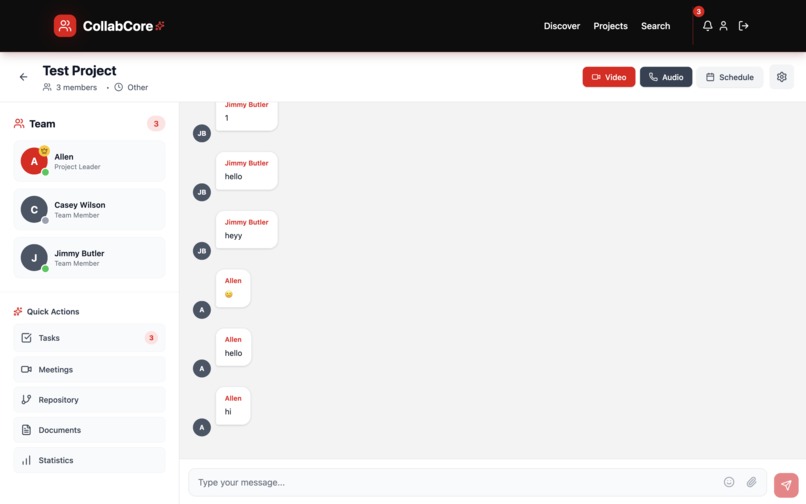Open the emoji picker in message box
The width and height of the screenshot is (806, 504).
[728, 482]
